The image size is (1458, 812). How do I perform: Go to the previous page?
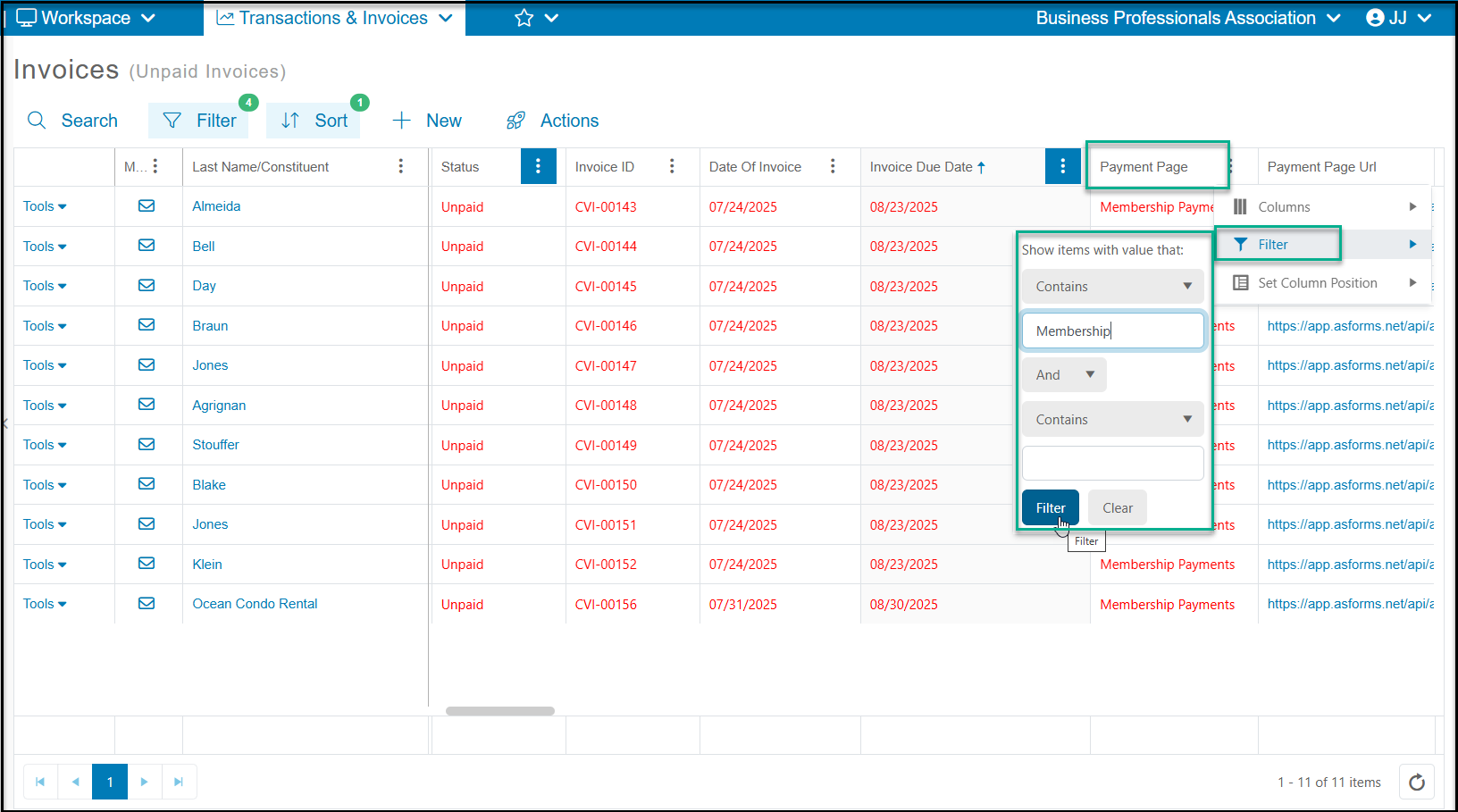75,782
